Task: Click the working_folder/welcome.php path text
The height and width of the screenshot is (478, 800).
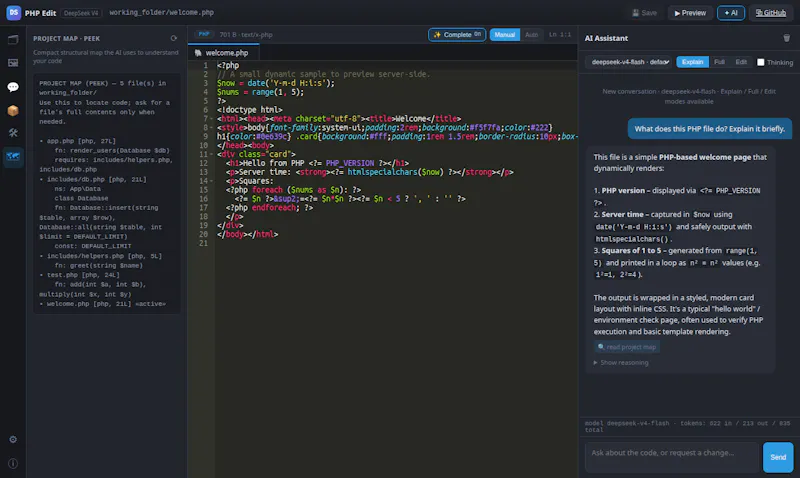Action: [161, 12]
